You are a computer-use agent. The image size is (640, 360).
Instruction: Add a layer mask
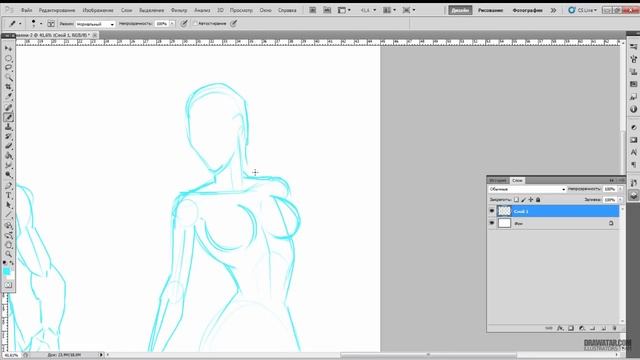point(571,328)
